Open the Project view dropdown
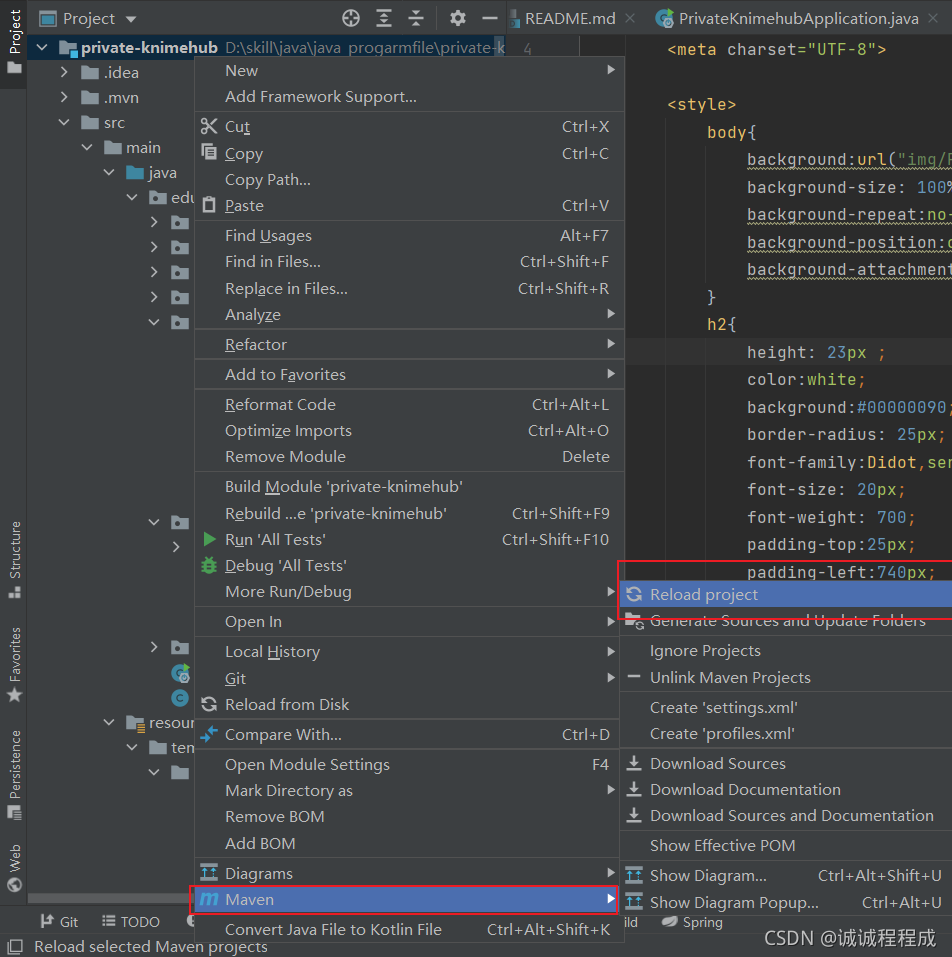Image resolution: width=952 pixels, height=957 pixels. [x=88, y=17]
